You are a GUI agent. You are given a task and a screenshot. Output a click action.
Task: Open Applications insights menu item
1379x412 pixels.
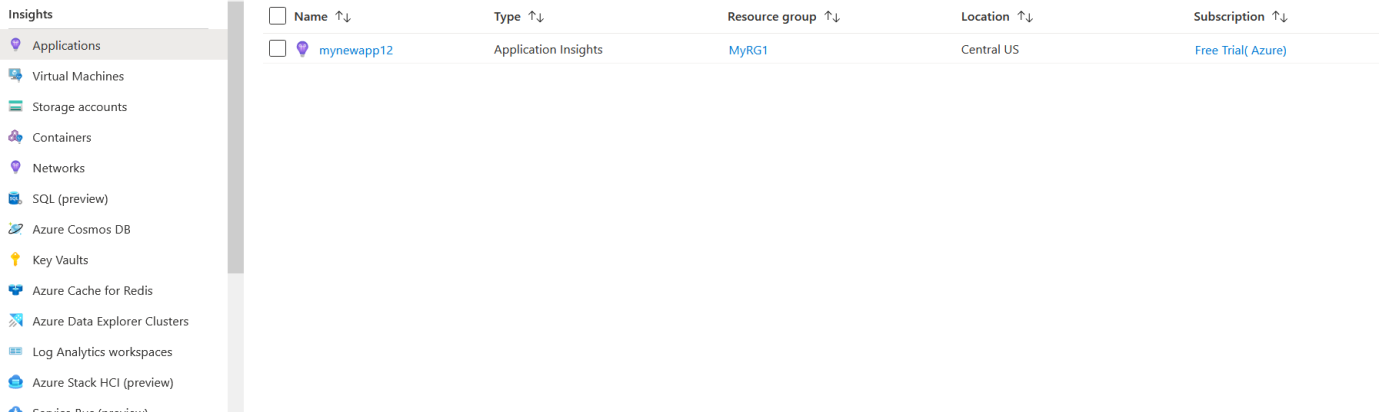click(x=114, y=45)
